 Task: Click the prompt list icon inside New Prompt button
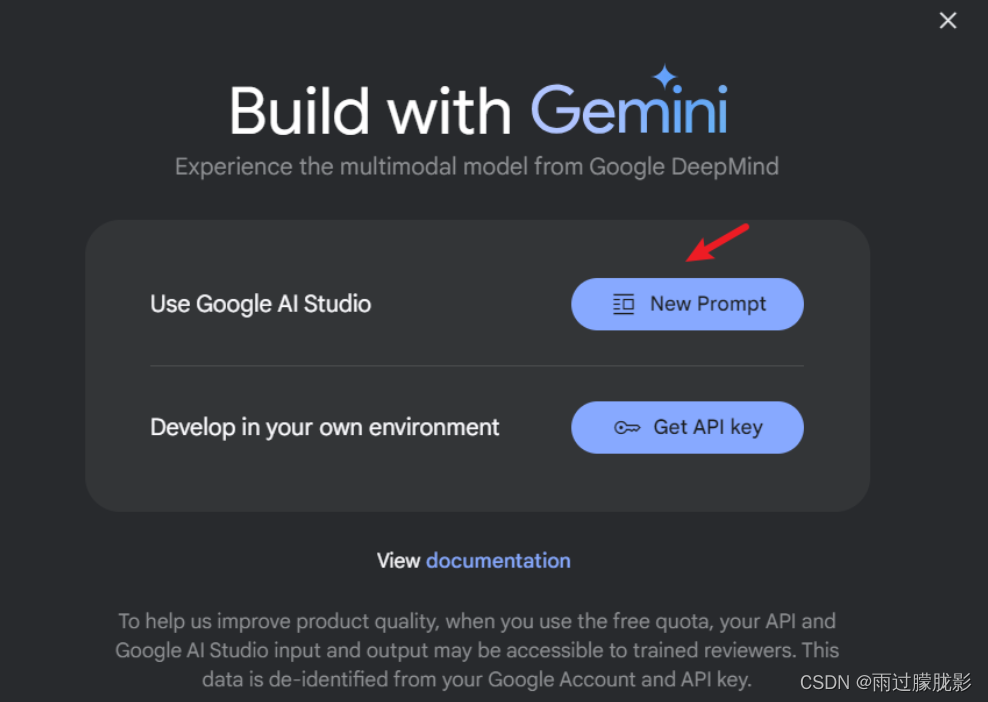click(x=625, y=304)
